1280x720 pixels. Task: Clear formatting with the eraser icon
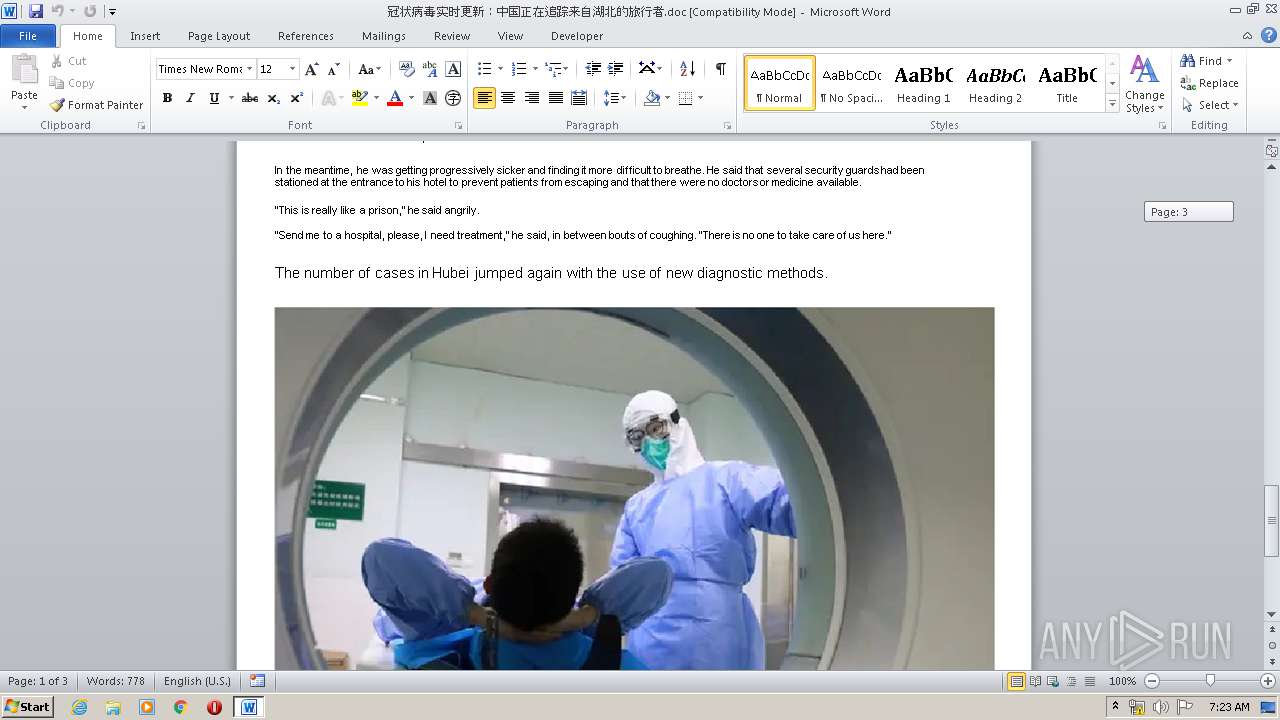[406, 69]
